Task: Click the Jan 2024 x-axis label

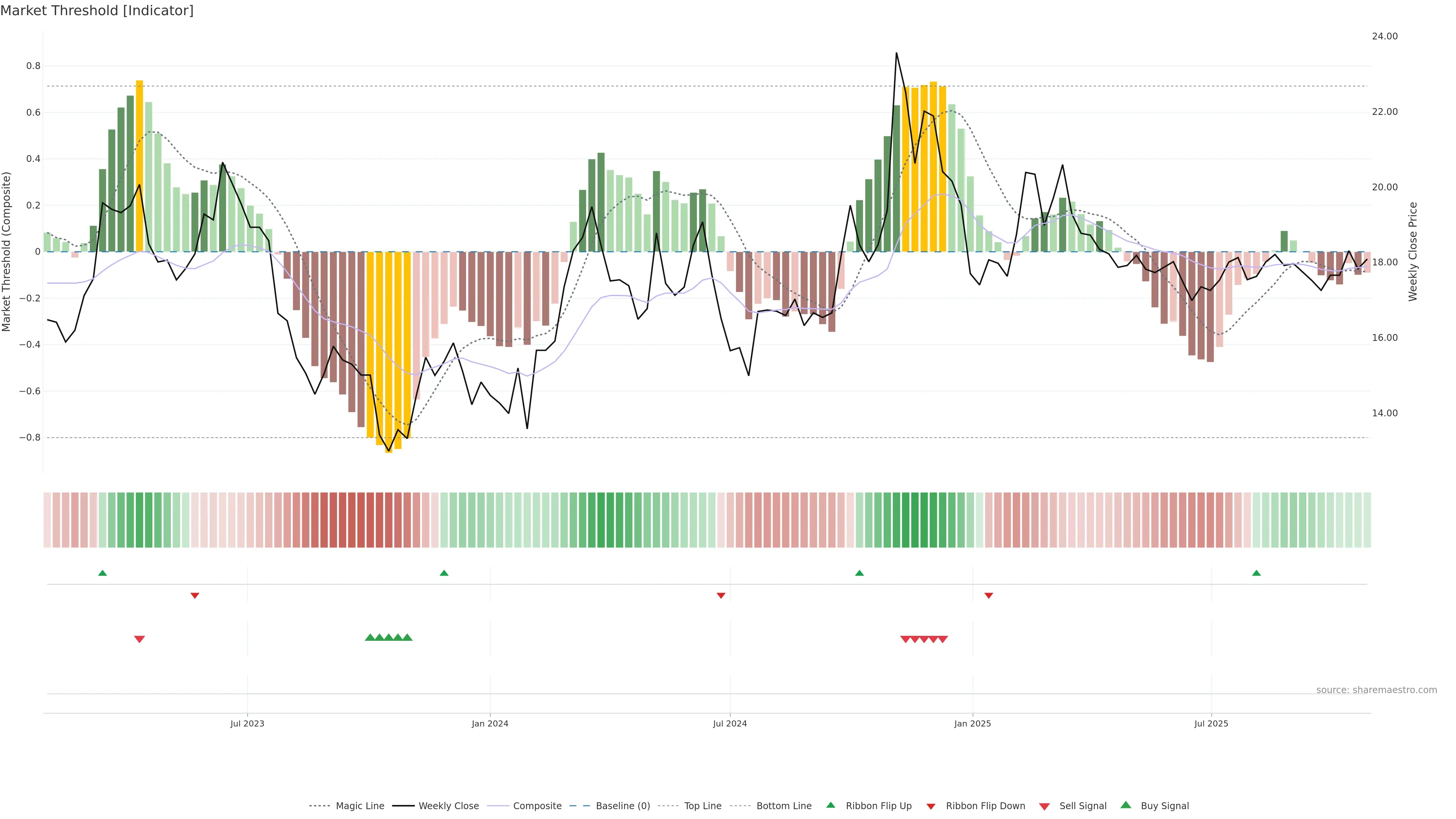Action: tap(490, 723)
